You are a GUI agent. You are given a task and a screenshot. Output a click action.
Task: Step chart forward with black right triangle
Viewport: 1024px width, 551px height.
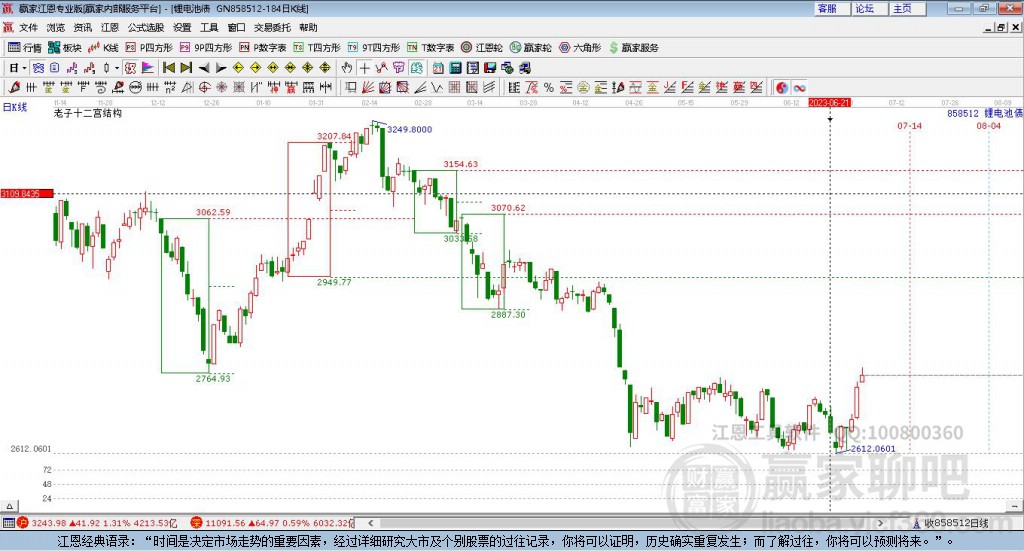(x=221, y=68)
